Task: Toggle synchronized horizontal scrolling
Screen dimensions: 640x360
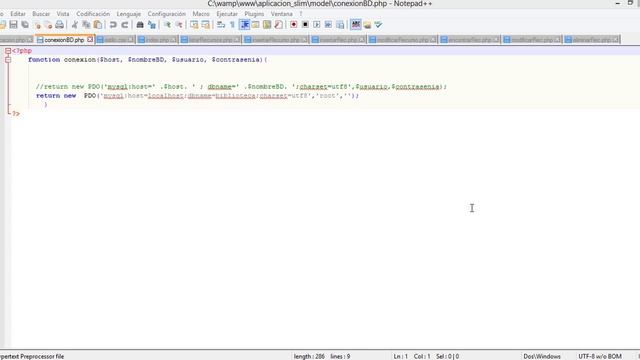Action: [206, 25]
